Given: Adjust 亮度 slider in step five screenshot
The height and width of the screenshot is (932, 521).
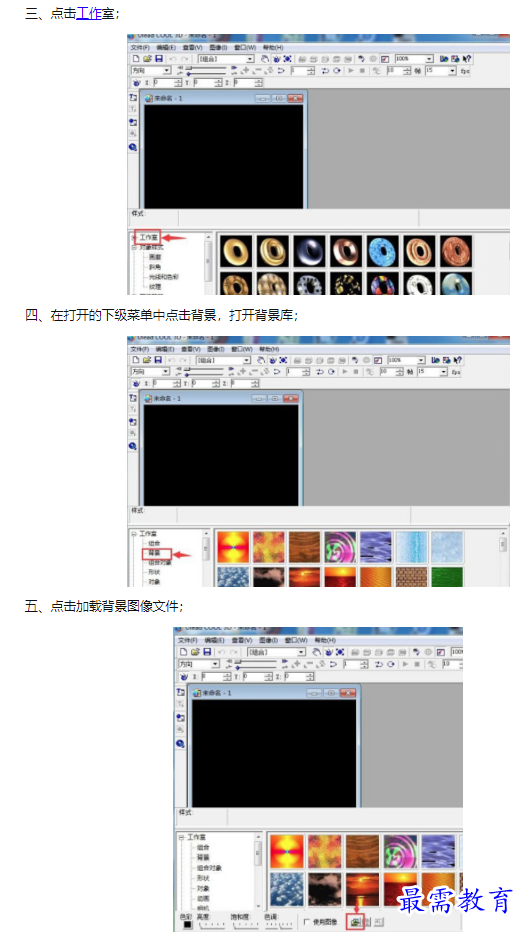Looking at the screenshot, I should click(214, 925).
